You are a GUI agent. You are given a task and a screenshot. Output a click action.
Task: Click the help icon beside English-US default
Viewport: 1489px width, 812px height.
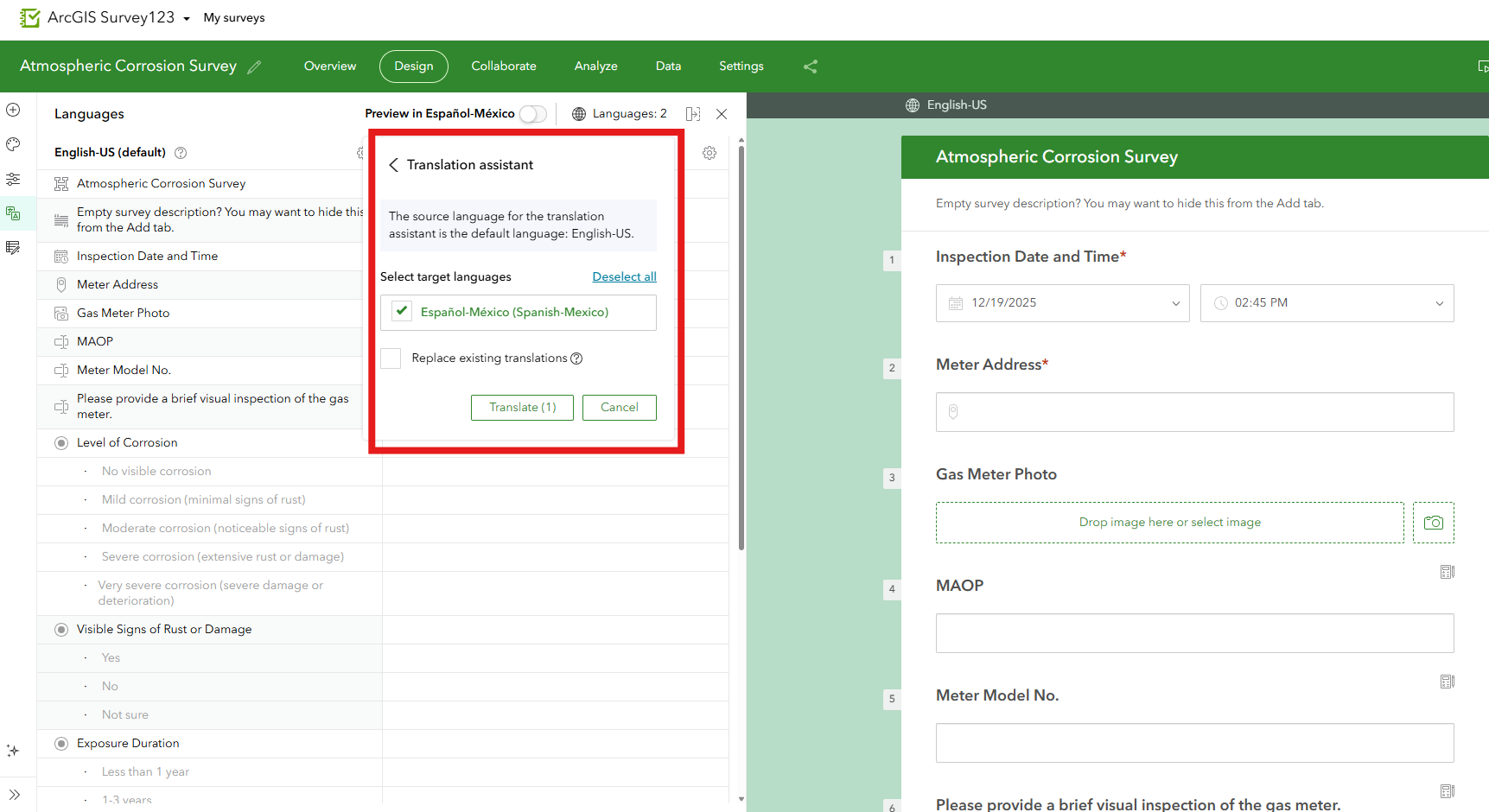[x=181, y=153]
